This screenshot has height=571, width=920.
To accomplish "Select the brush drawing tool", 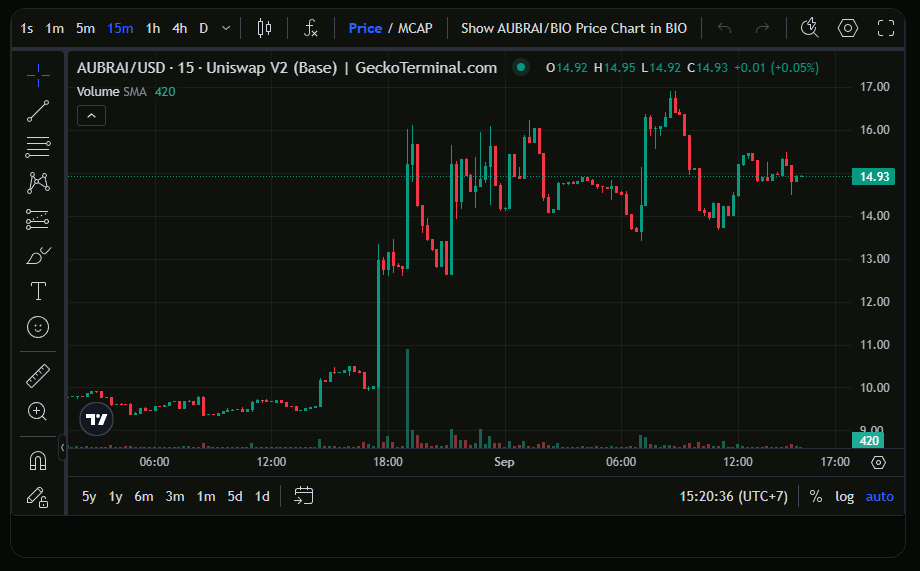I will [38, 255].
